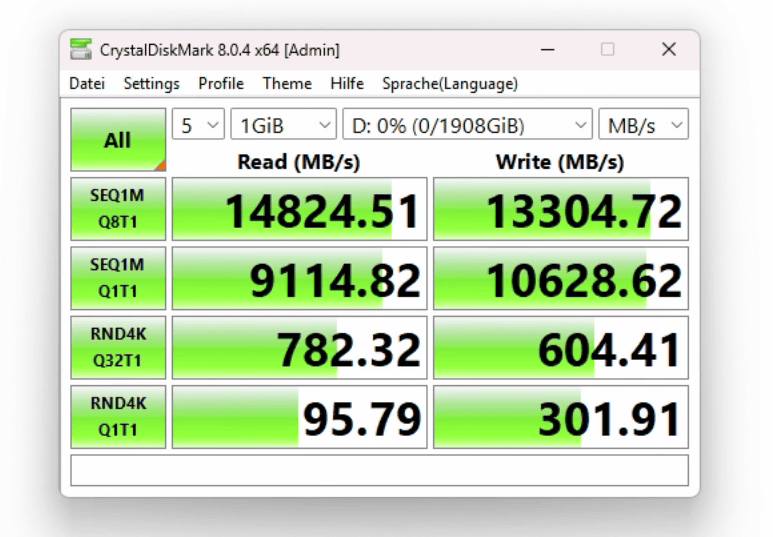Start the SEQ1M Q8T1 test

click(118, 209)
